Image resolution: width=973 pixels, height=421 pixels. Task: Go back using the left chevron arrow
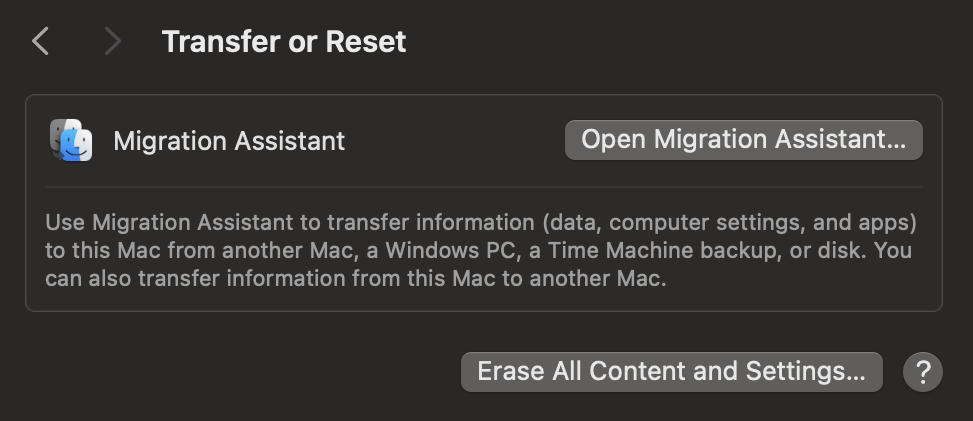point(40,42)
